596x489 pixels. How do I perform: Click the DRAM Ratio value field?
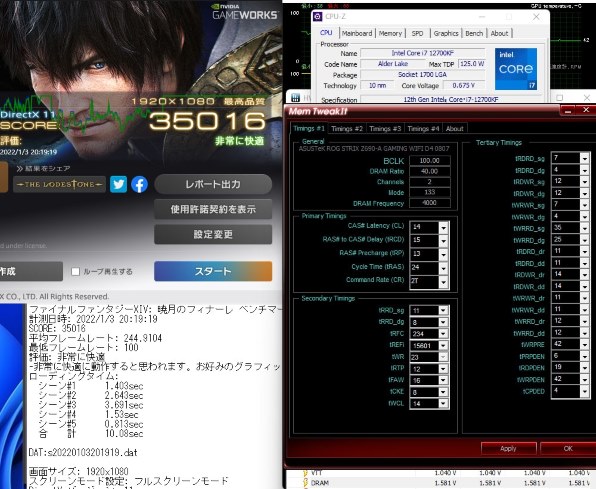coord(430,171)
